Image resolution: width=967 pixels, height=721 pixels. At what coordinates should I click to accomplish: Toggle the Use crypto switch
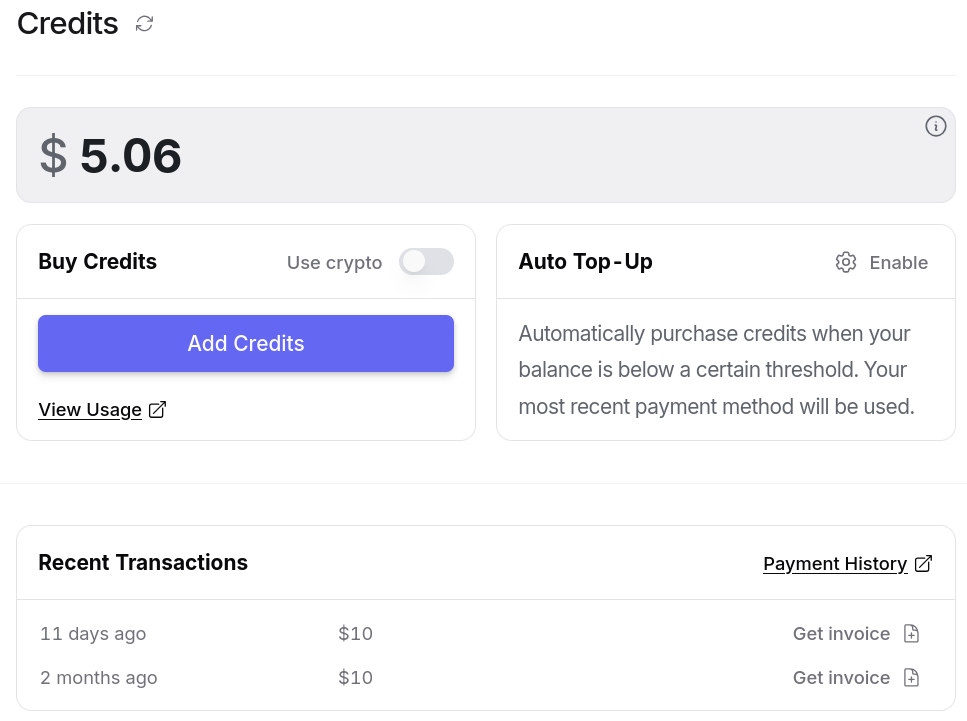tap(426, 262)
